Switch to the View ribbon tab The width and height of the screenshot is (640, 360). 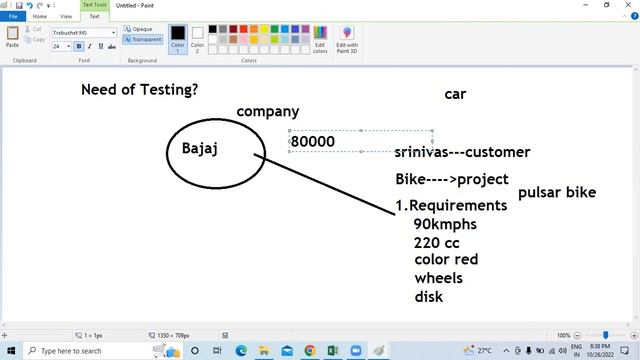[66, 16]
